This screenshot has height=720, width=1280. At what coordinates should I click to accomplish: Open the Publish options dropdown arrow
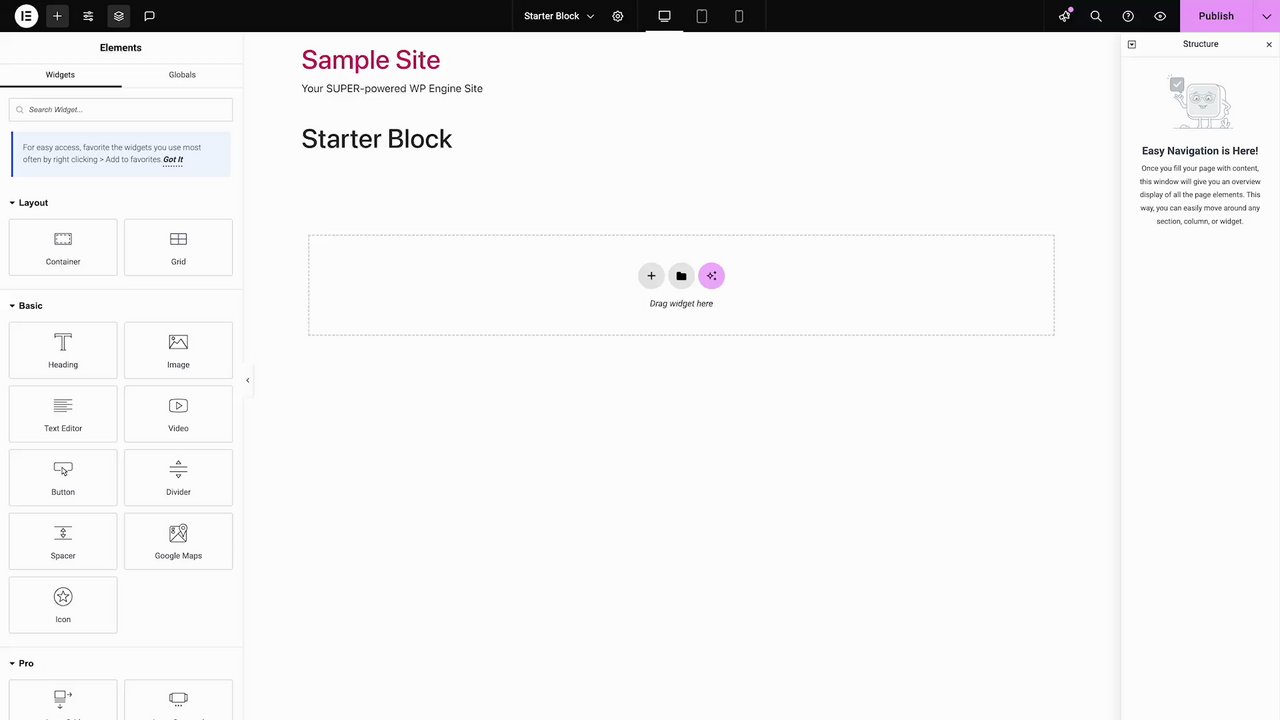pyautogui.click(x=1266, y=16)
